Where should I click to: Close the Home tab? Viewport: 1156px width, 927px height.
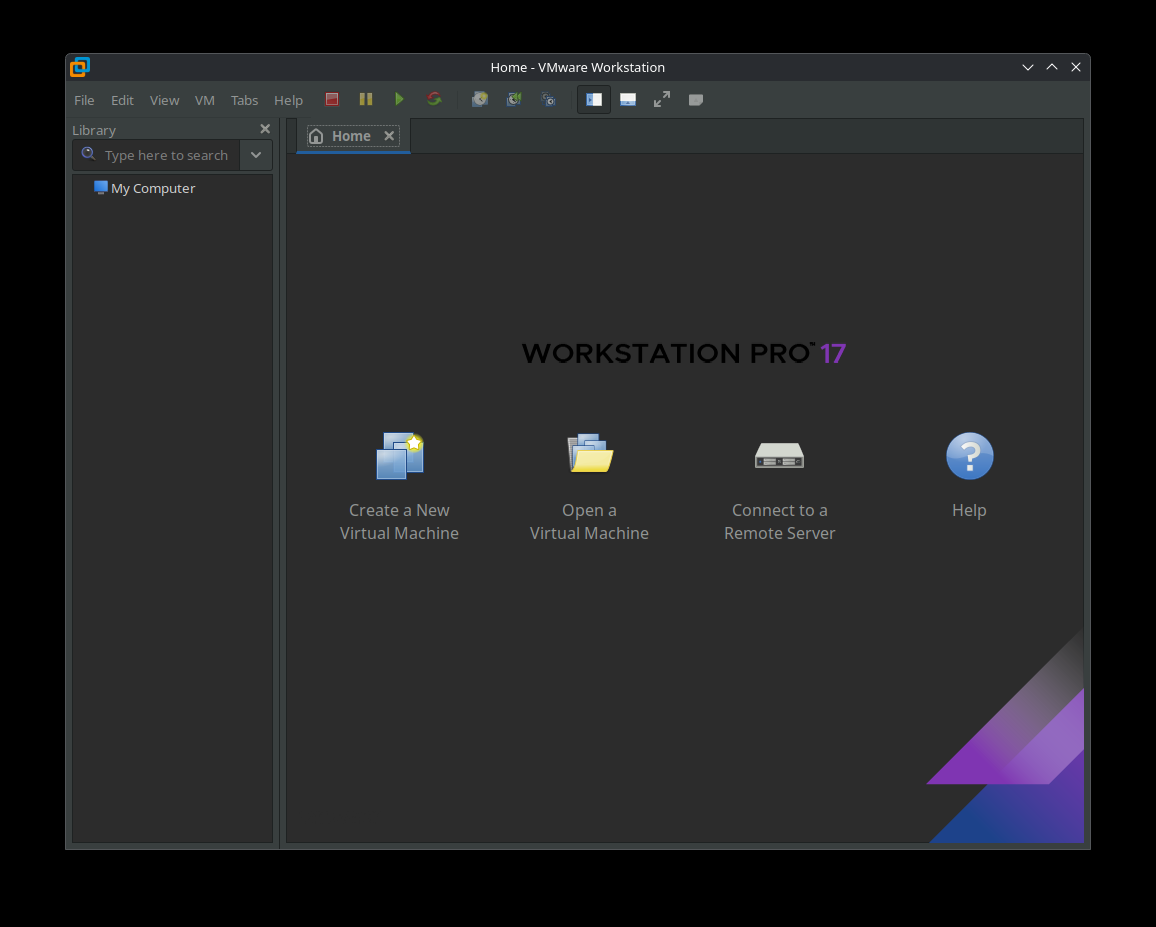(x=389, y=136)
